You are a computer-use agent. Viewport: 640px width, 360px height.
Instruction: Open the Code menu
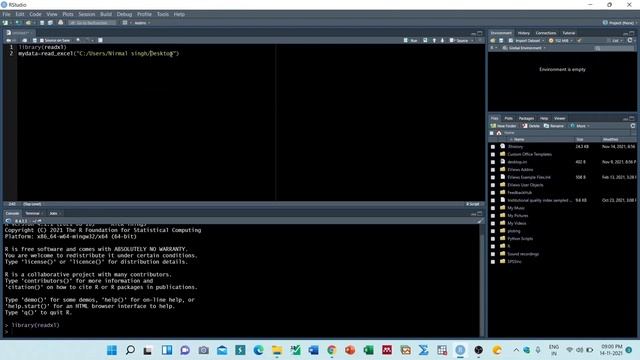35,14
